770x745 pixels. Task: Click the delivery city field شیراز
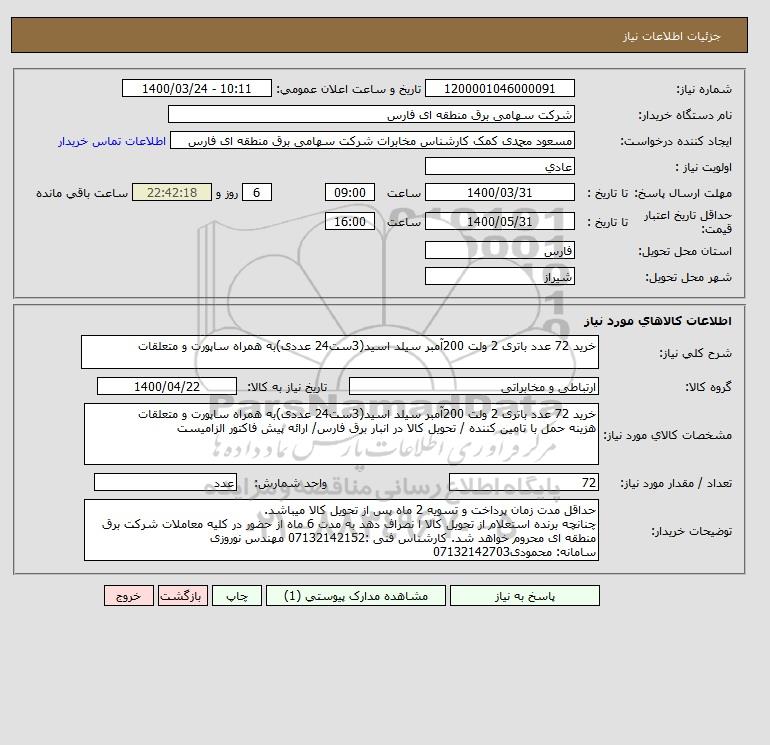[x=499, y=276]
